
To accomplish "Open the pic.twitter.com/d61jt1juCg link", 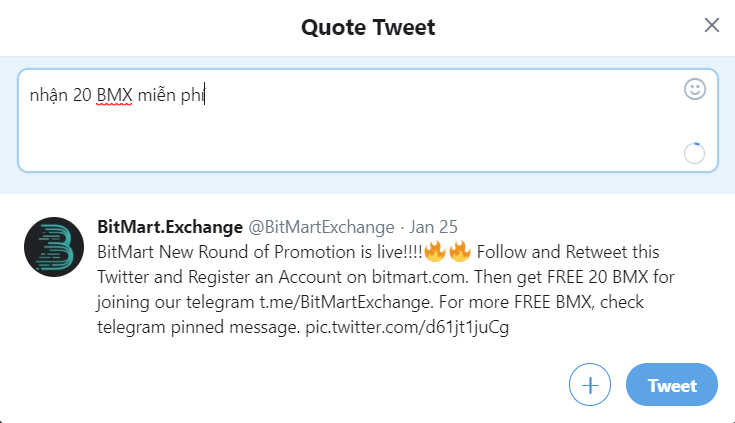I will (x=407, y=329).
